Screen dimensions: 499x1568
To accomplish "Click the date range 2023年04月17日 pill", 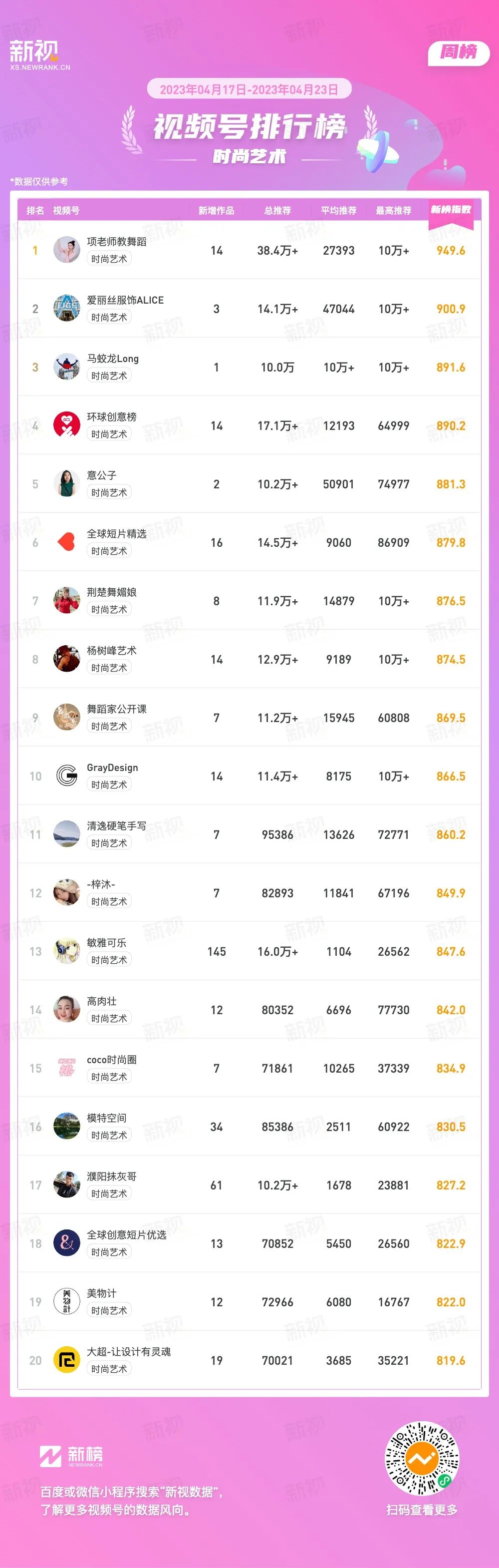I will pos(249,89).
